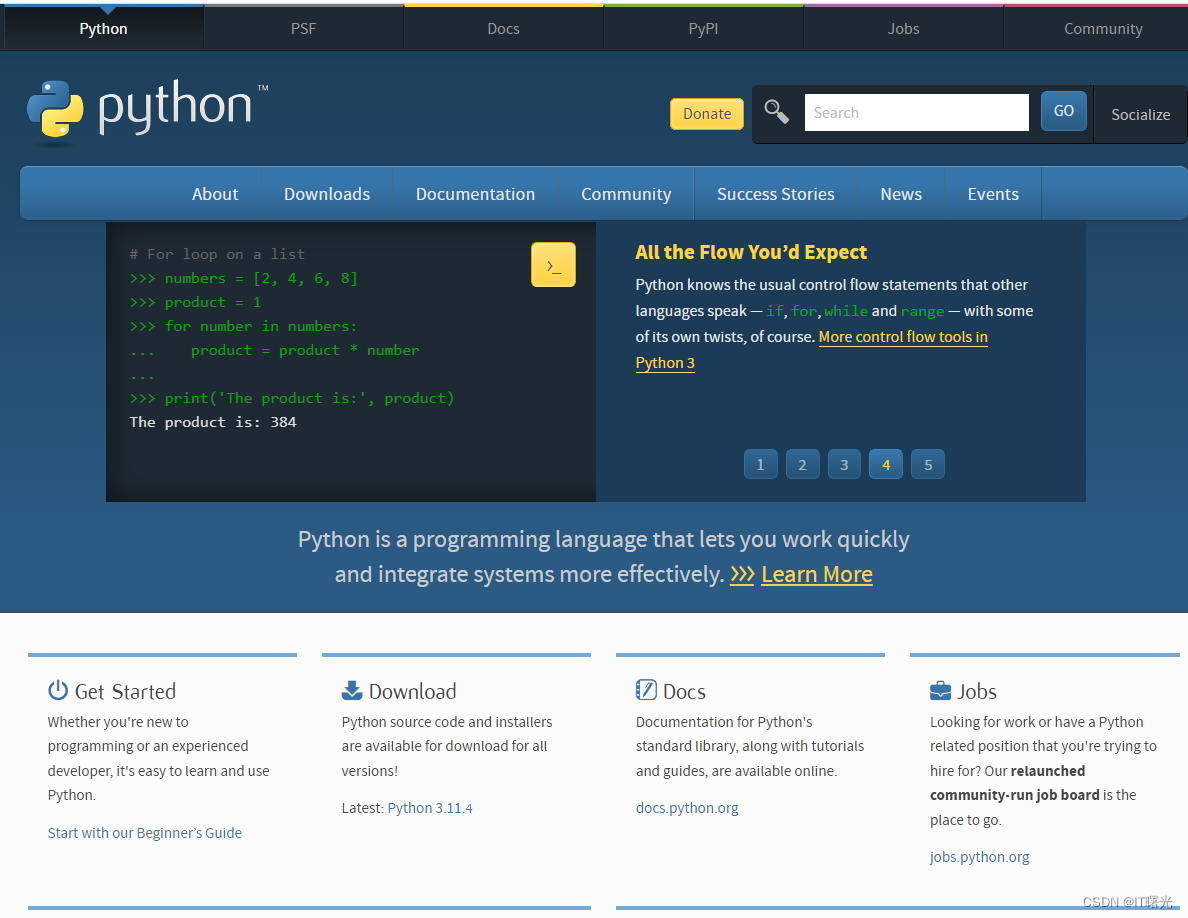Open the News menu

pos(901,194)
